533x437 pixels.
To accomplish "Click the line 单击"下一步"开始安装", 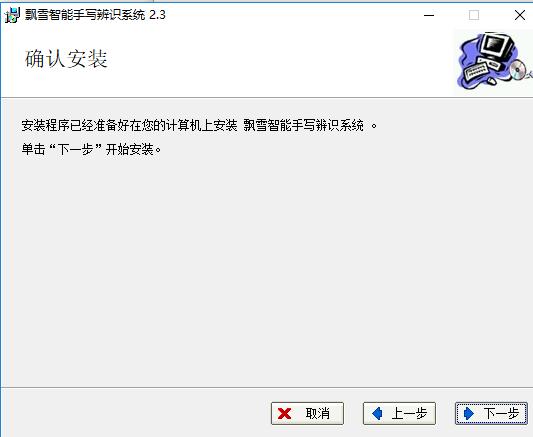I will pyautogui.click(x=91, y=149).
